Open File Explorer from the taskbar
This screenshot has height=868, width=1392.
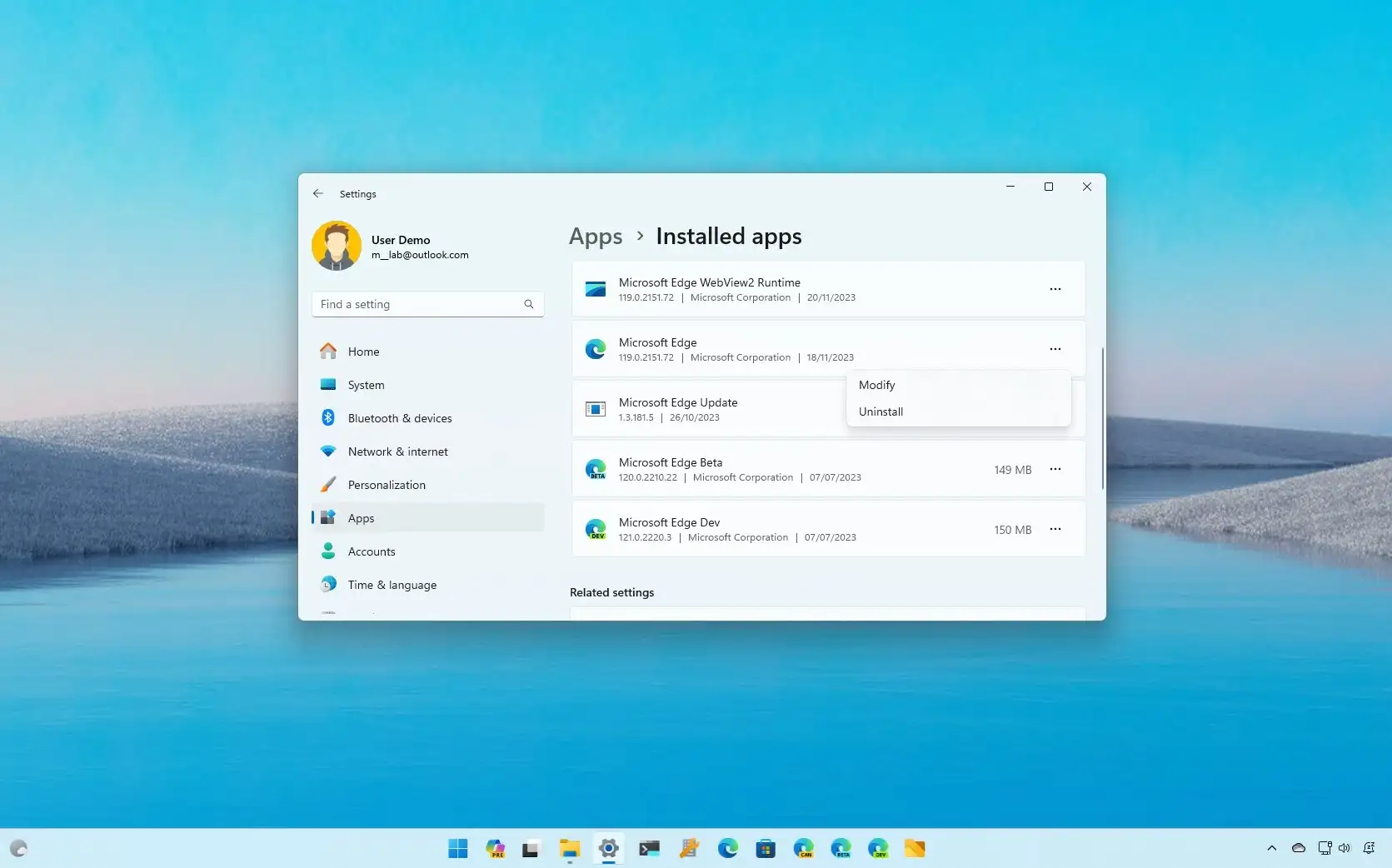coord(570,849)
